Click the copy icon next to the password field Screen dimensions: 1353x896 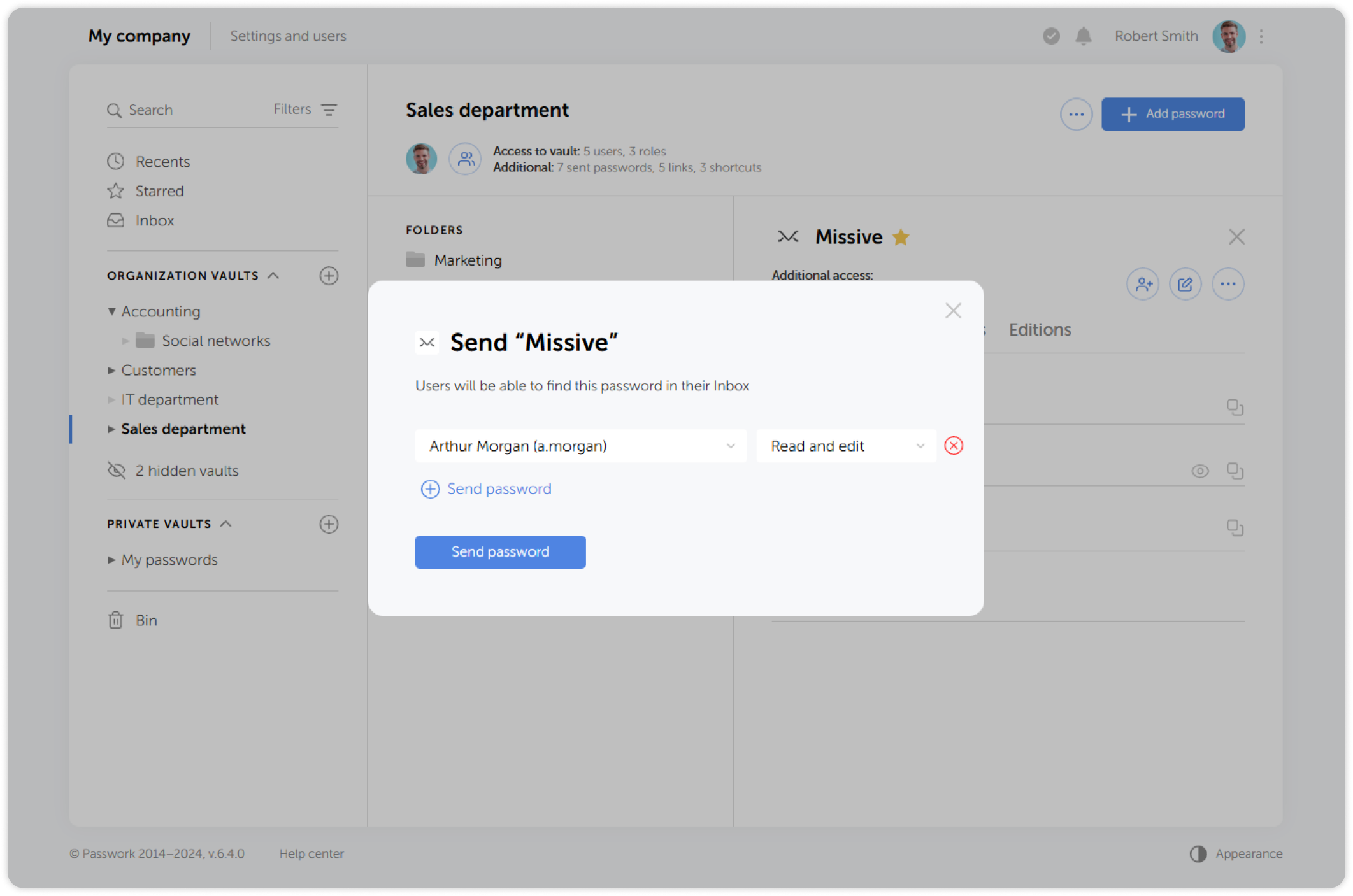click(x=1236, y=471)
